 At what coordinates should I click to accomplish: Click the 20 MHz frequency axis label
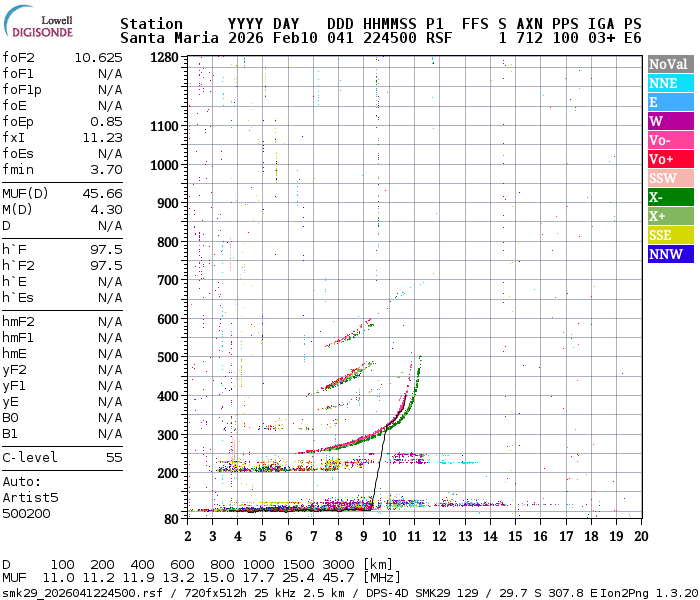point(641,536)
